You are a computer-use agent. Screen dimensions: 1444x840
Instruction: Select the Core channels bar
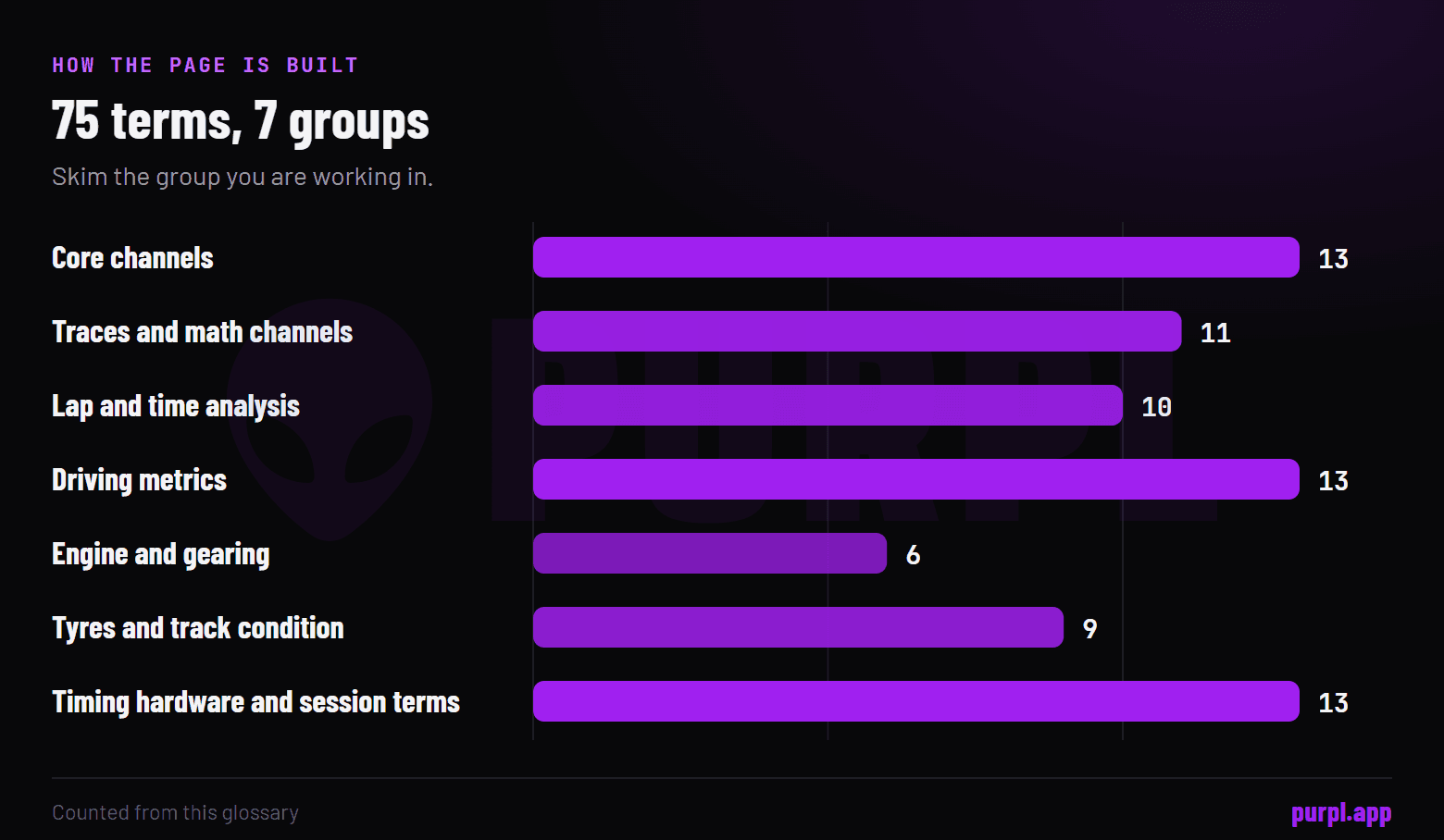916,257
